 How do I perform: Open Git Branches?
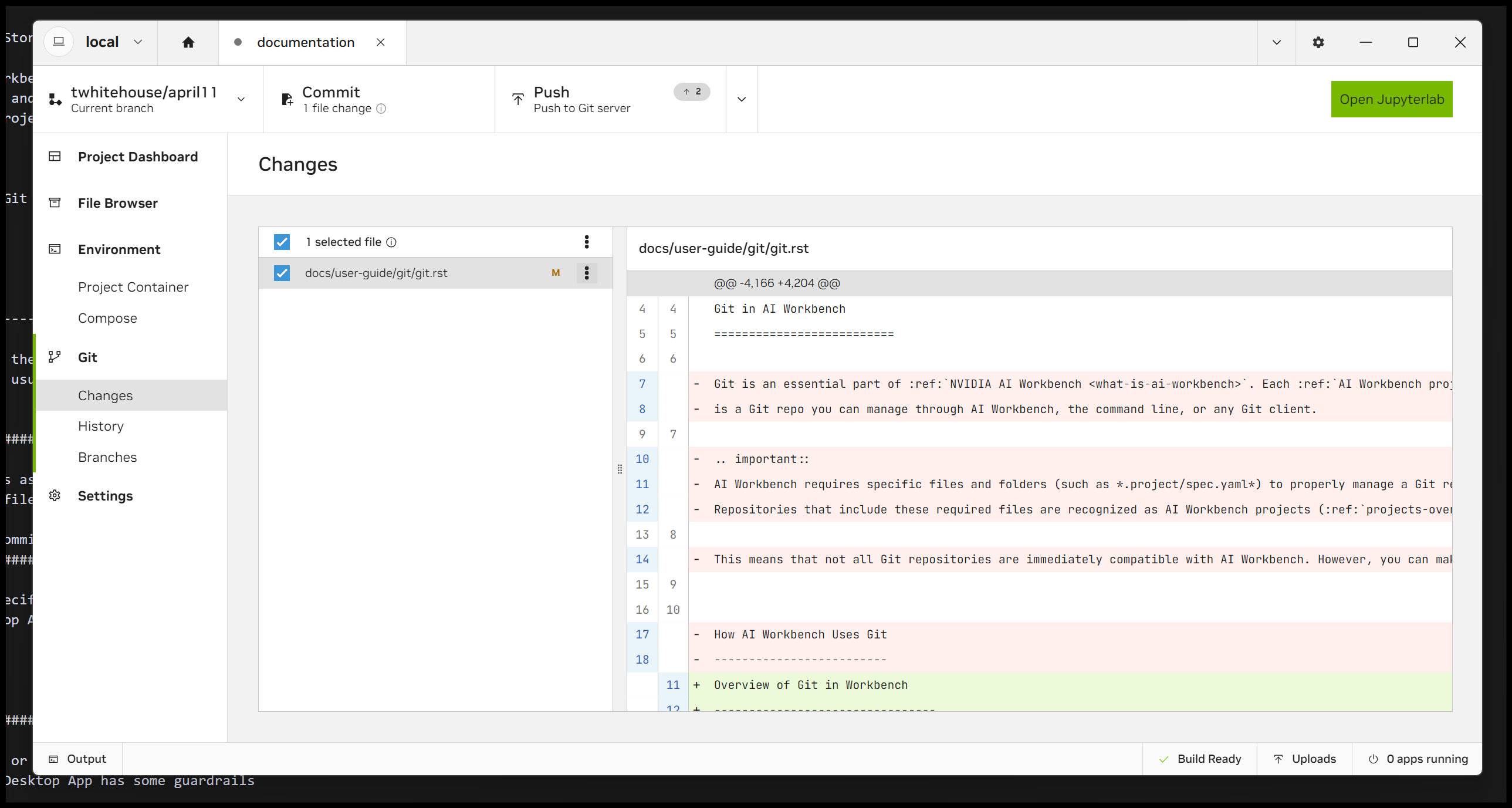107,458
